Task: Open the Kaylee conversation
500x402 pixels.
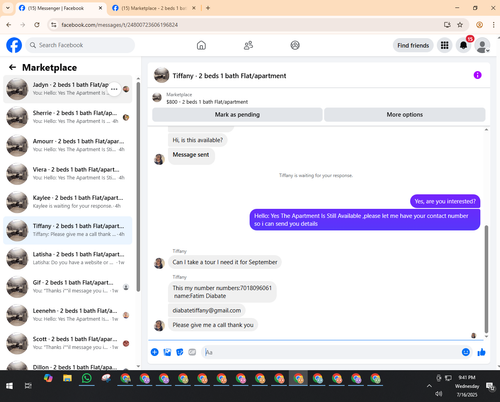Action: click(68, 202)
